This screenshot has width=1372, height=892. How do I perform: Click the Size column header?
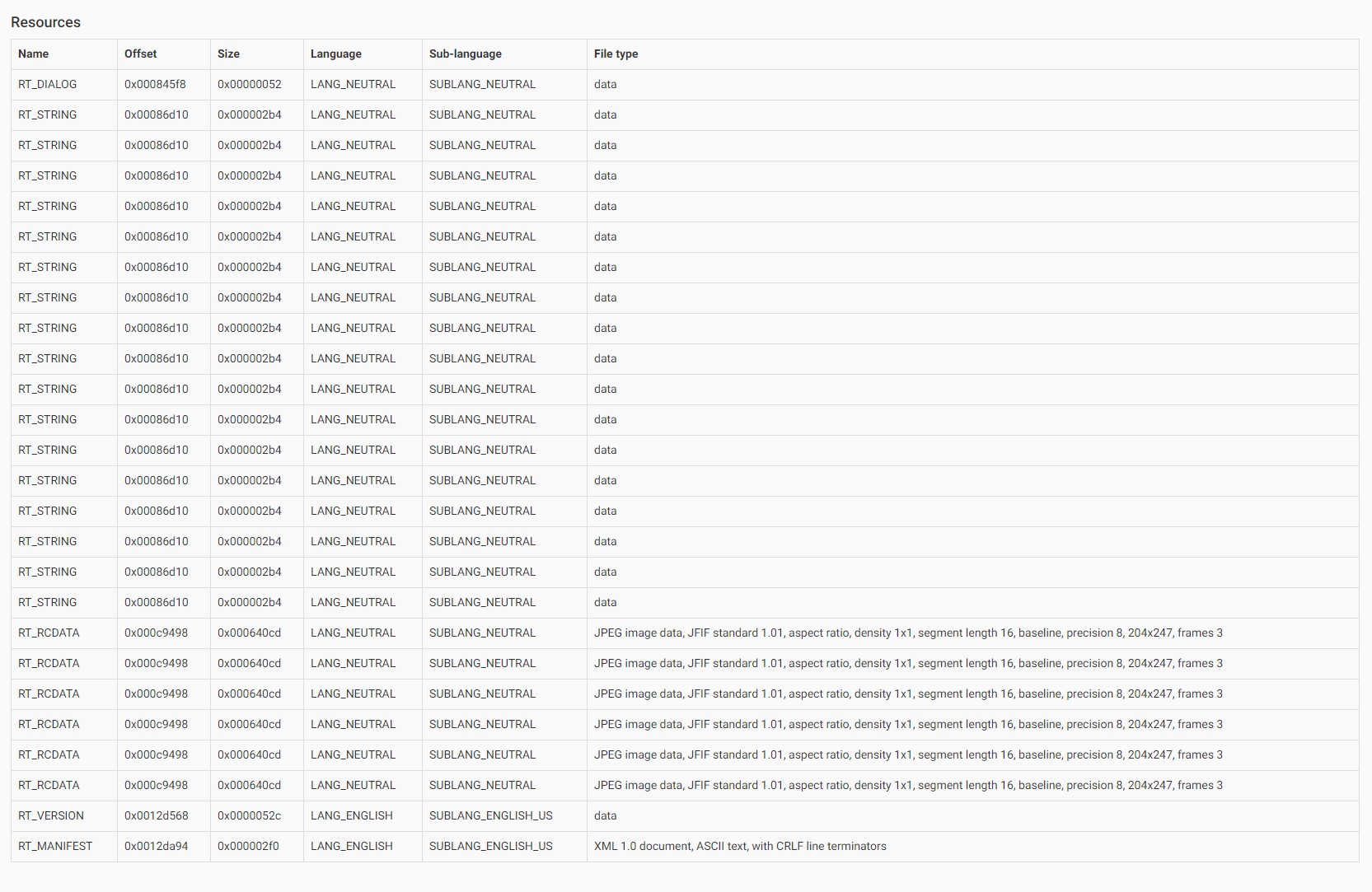click(228, 54)
